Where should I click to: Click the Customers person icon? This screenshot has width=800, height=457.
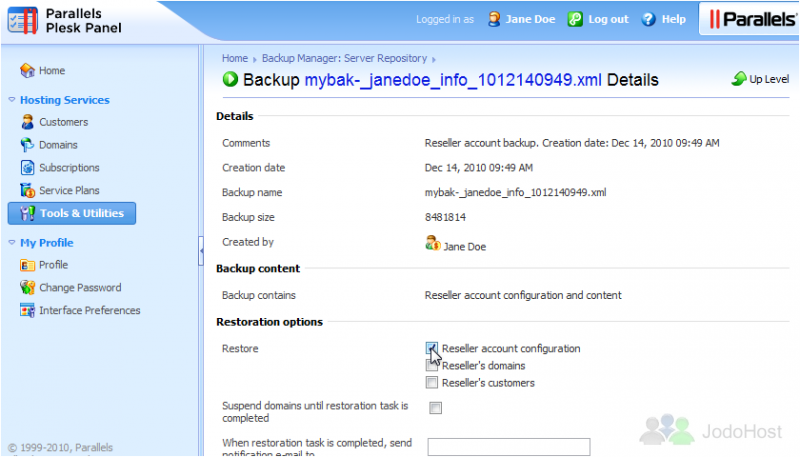28,122
